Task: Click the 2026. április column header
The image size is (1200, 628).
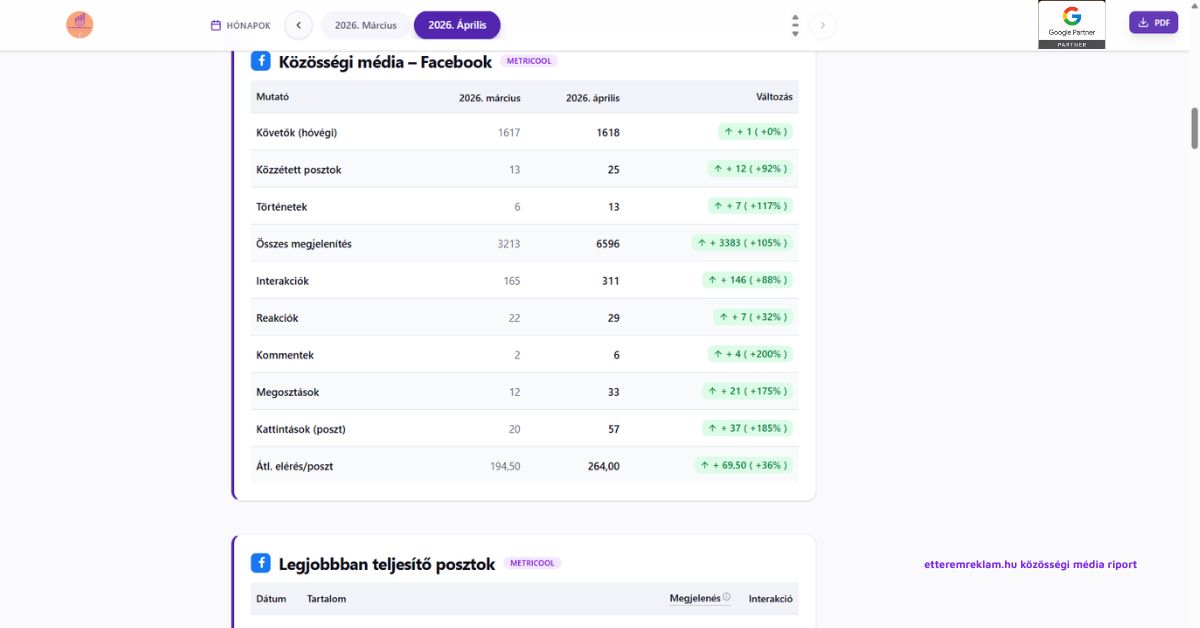Action: (x=593, y=98)
